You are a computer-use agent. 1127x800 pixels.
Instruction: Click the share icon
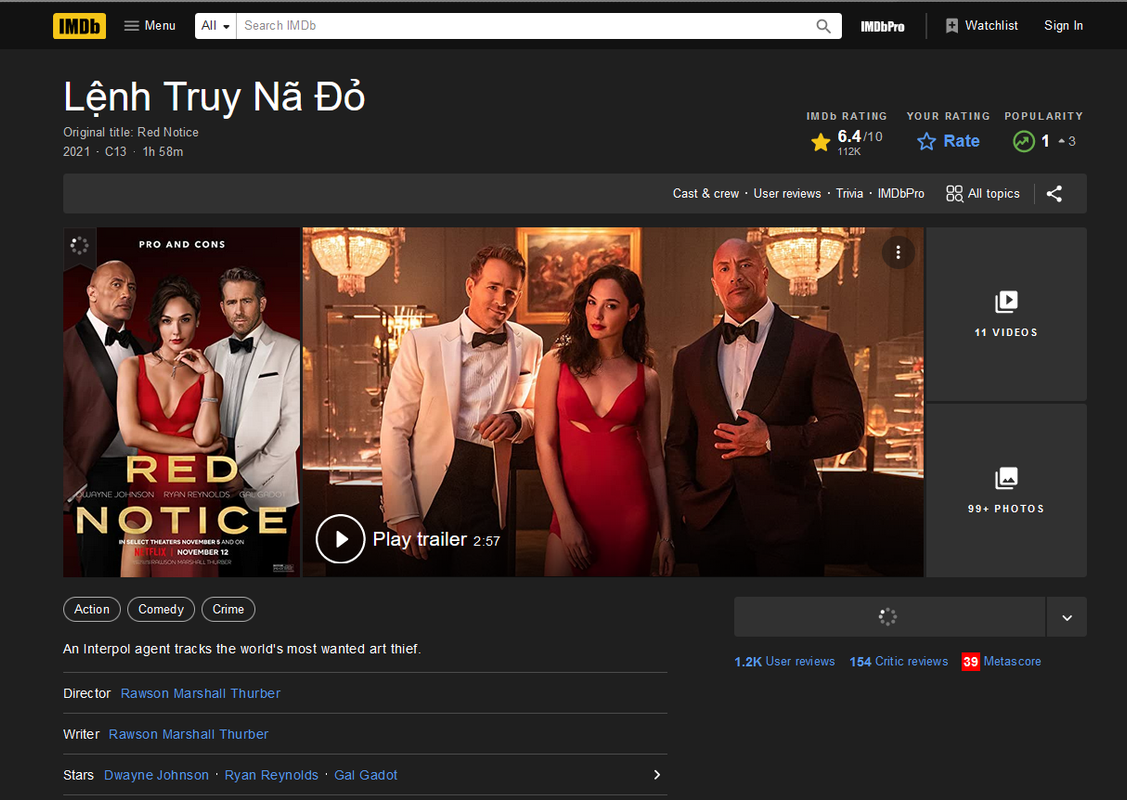(x=1054, y=193)
